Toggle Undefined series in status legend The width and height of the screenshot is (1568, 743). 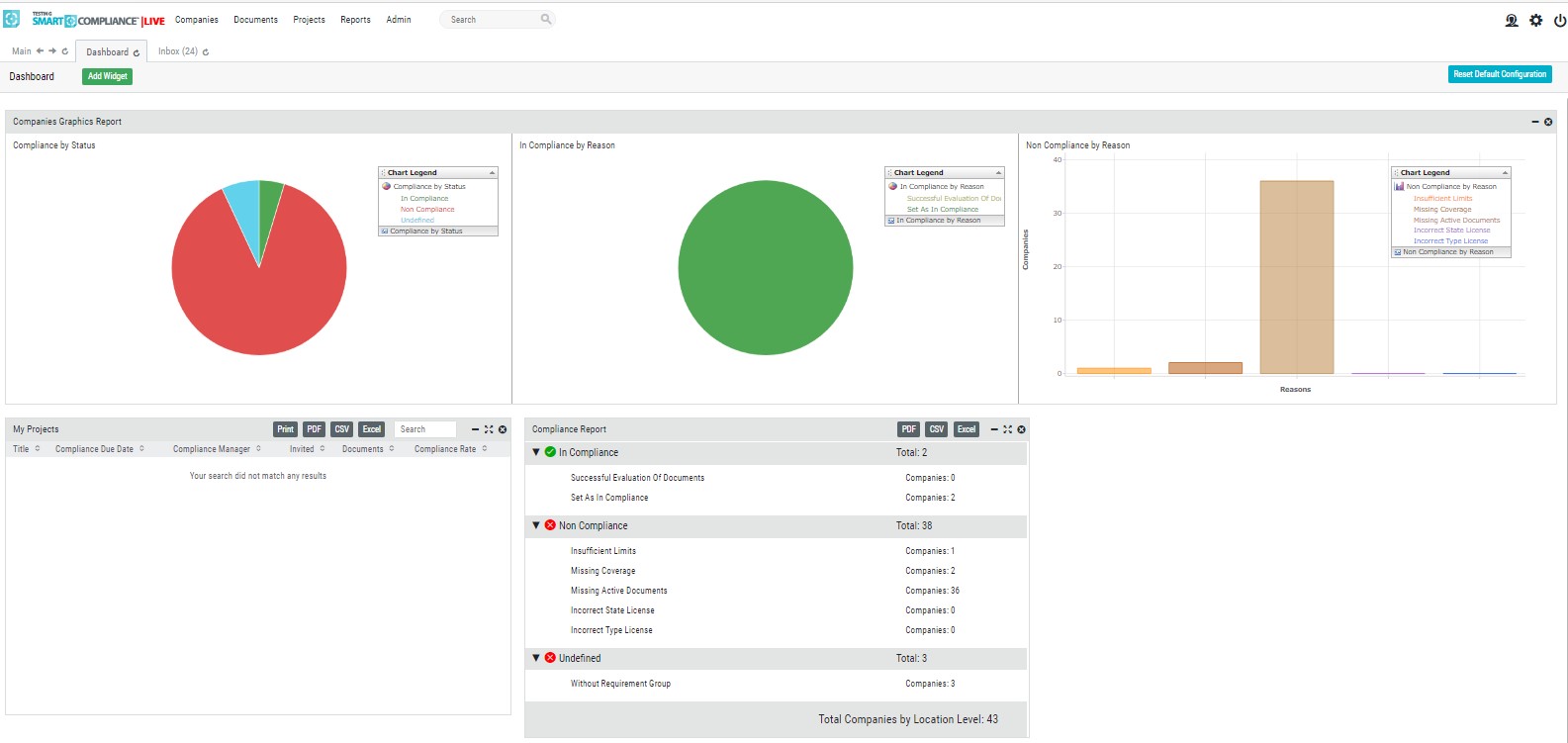point(417,221)
